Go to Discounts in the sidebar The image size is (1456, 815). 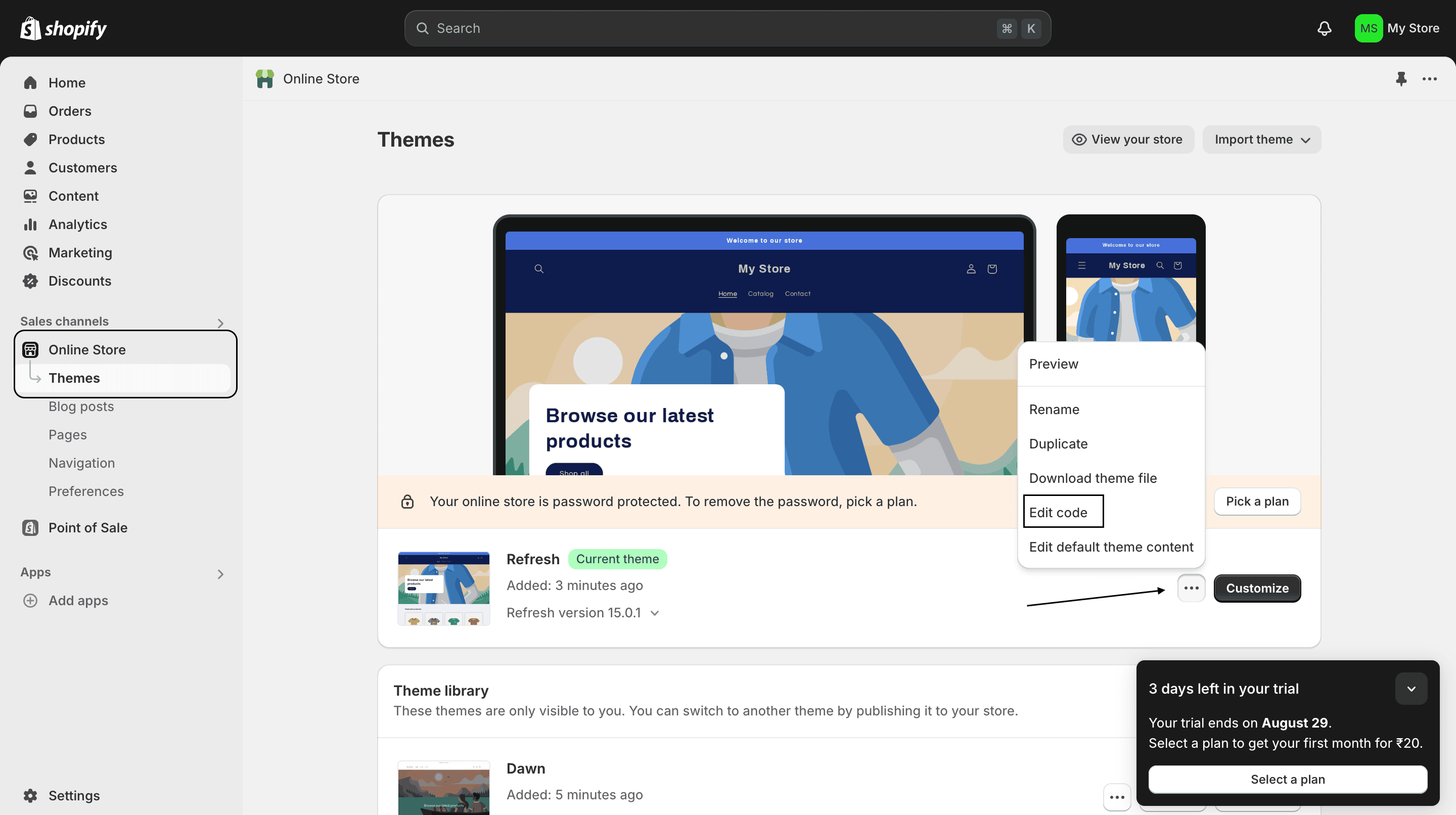80,281
